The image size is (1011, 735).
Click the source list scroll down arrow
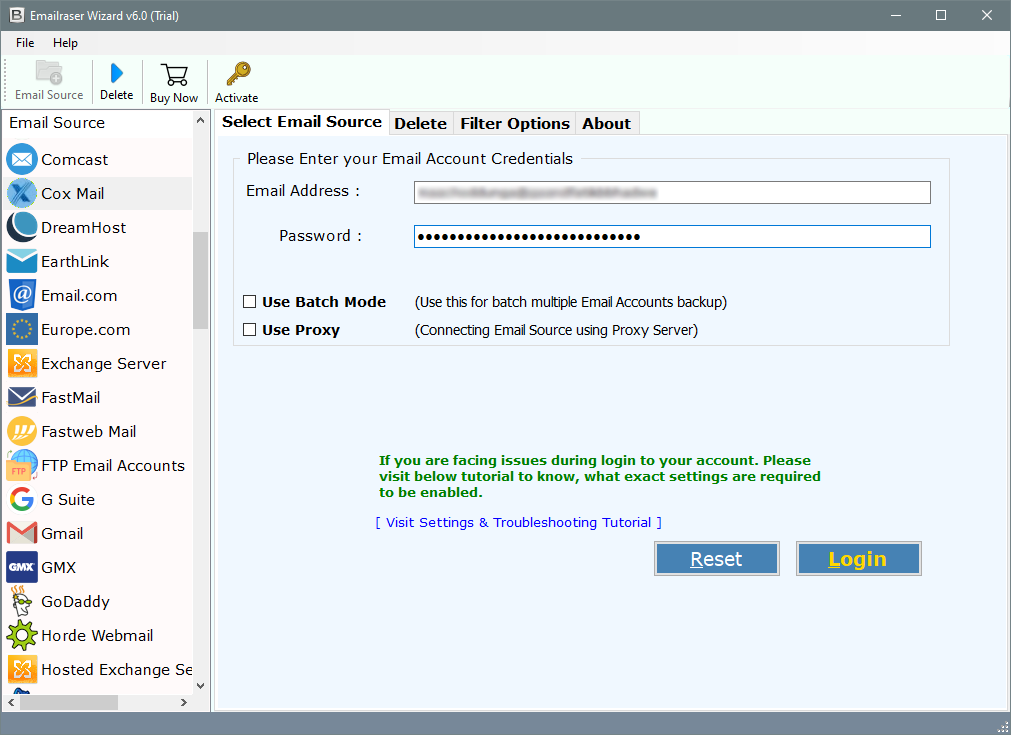201,686
